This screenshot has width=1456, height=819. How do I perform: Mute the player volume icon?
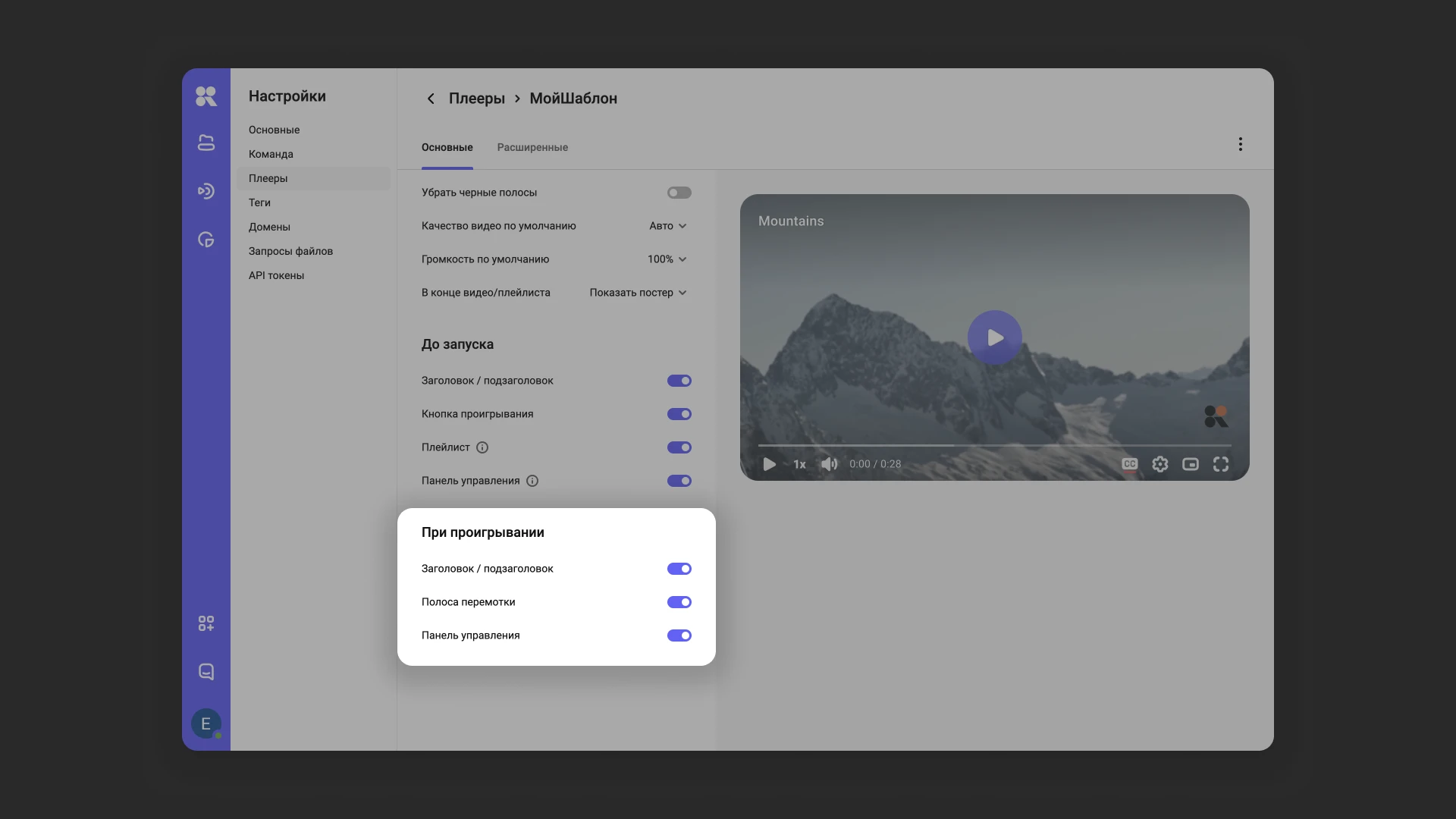pyautogui.click(x=829, y=464)
